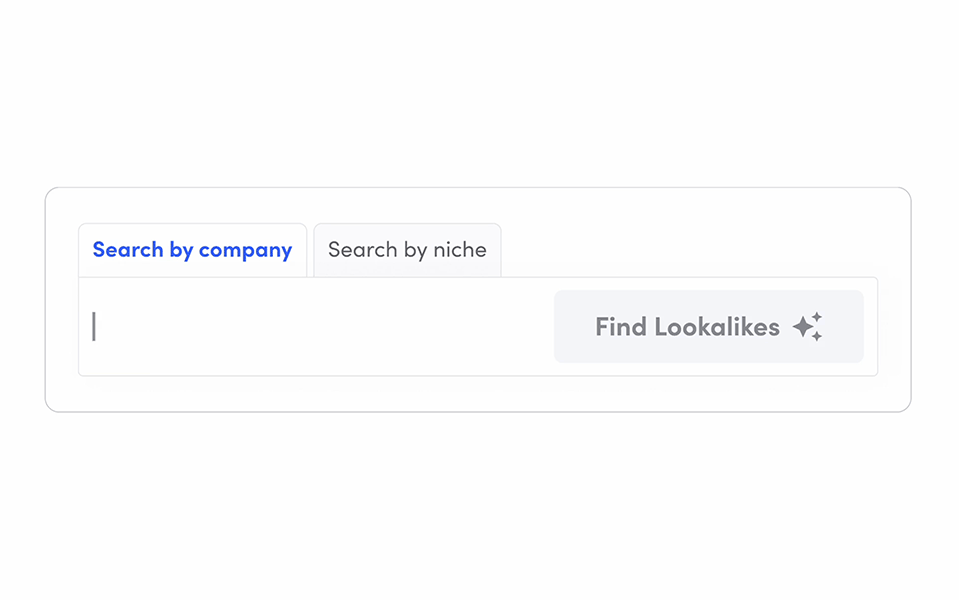Click the word Find on the gray button
The image size is (959, 600).
click(x=621, y=327)
